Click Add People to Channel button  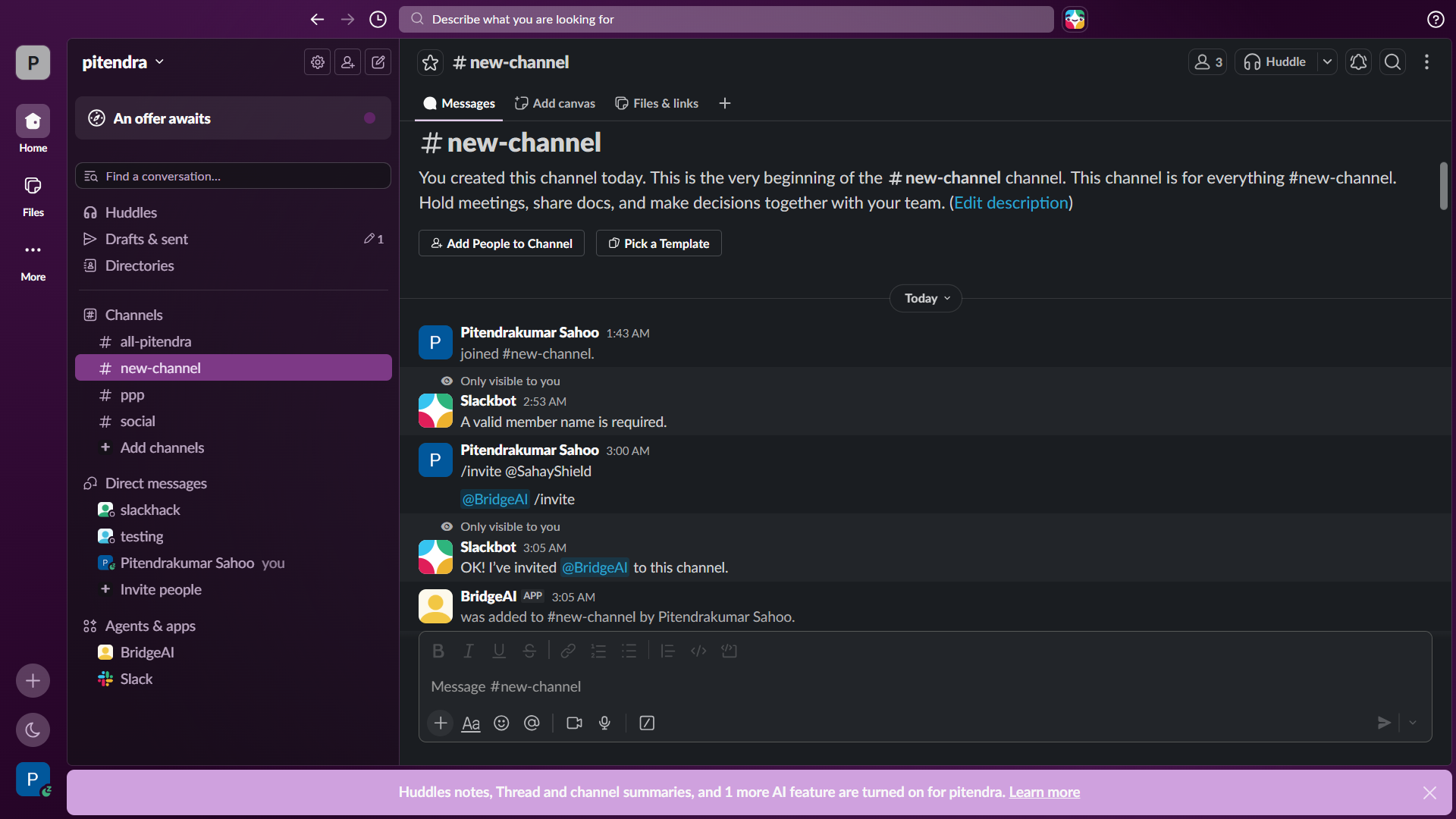(501, 243)
